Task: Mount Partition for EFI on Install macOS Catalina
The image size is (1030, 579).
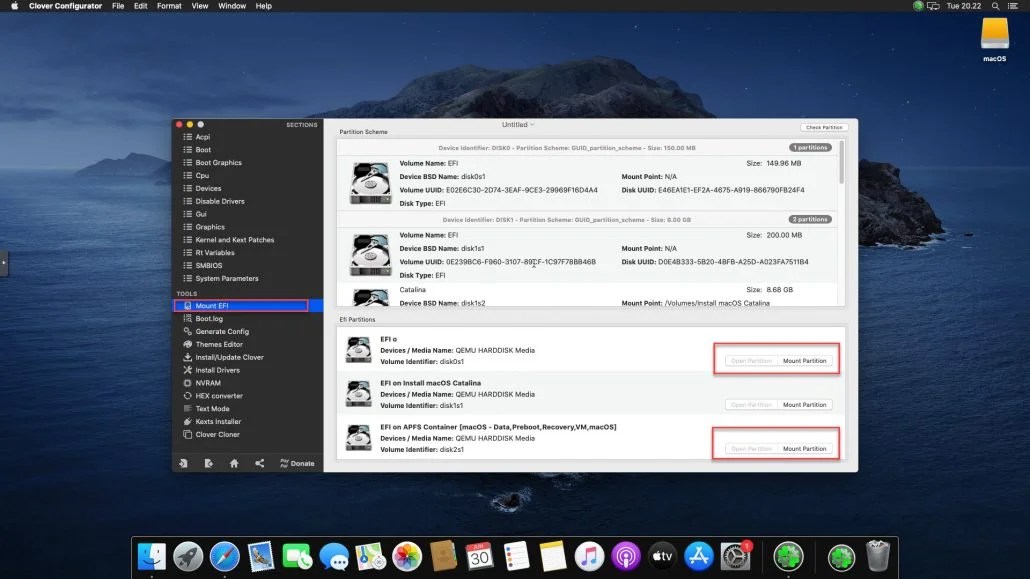Action: [x=805, y=405]
